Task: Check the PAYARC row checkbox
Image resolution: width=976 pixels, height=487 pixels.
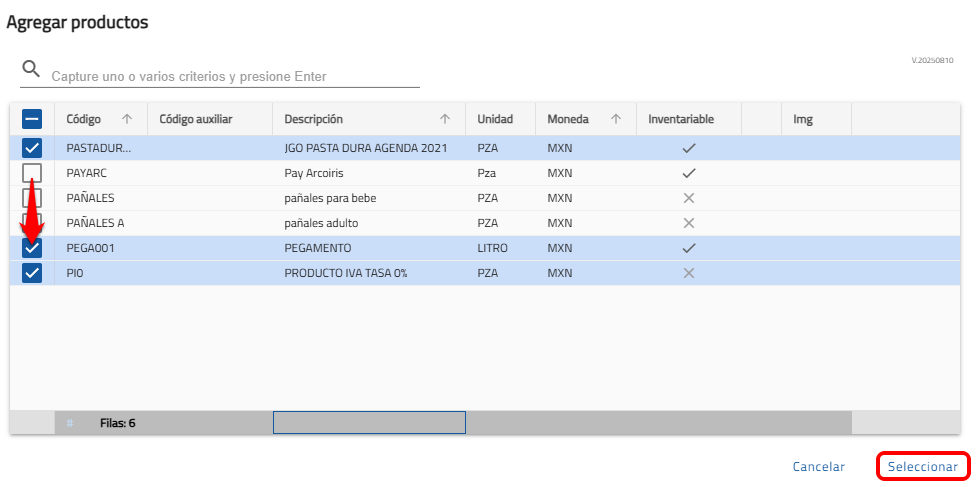Action: [32, 173]
